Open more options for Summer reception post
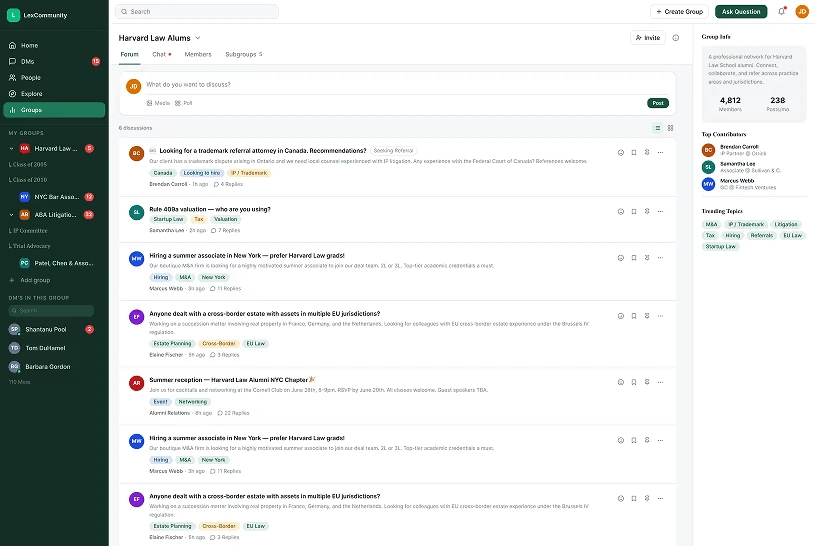The image size is (815, 546). pos(660,382)
